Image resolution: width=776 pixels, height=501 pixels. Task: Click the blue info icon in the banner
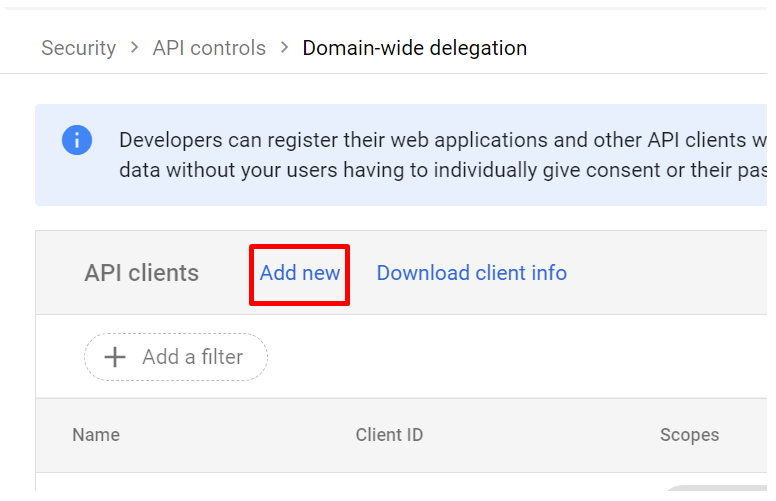tap(77, 140)
